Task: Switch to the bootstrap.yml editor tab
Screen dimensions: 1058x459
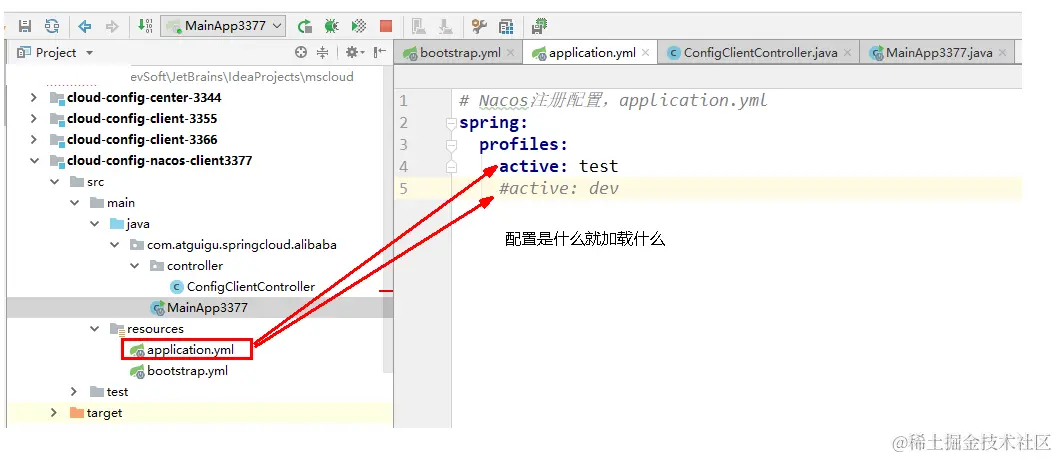Action: [460, 53]
